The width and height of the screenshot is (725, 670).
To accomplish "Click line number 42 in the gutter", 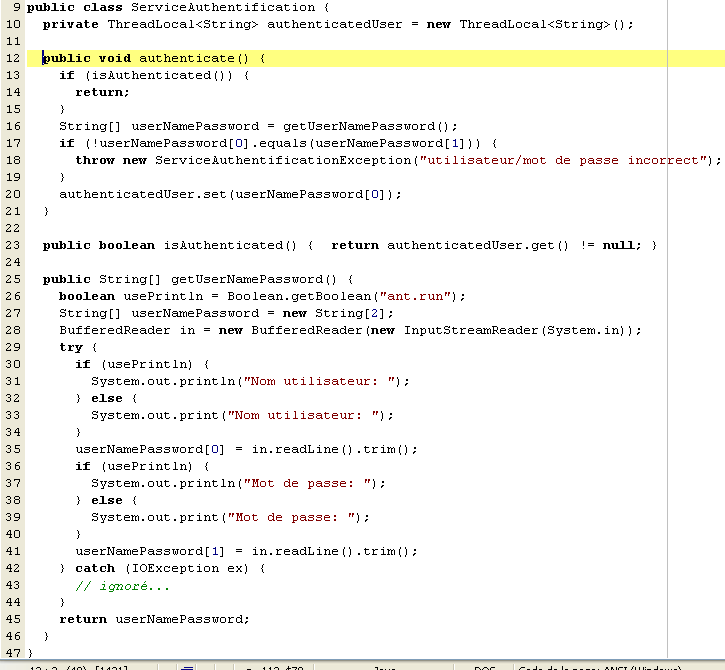I will pos(12,568).
